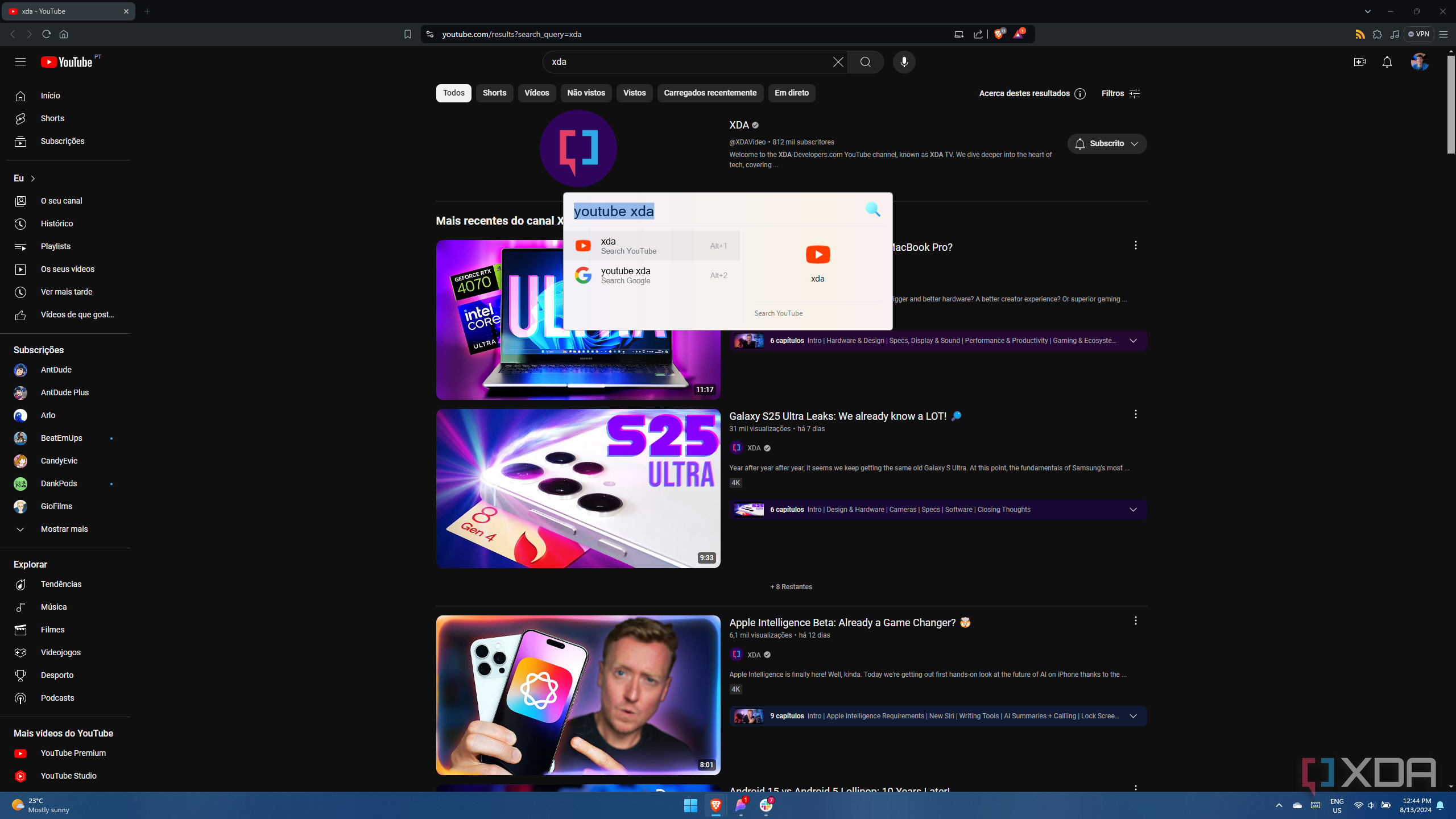Expand chapters for Galaxy S25 Ultra video
Screen dimensions: 1456x819
click(x=1133, y=510)
